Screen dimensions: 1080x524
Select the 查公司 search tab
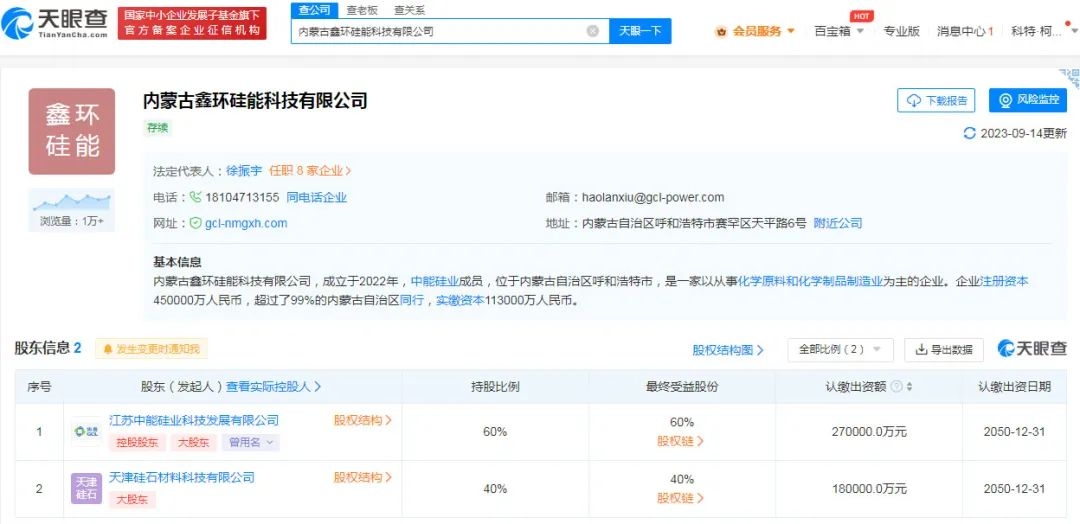[314, 10]
